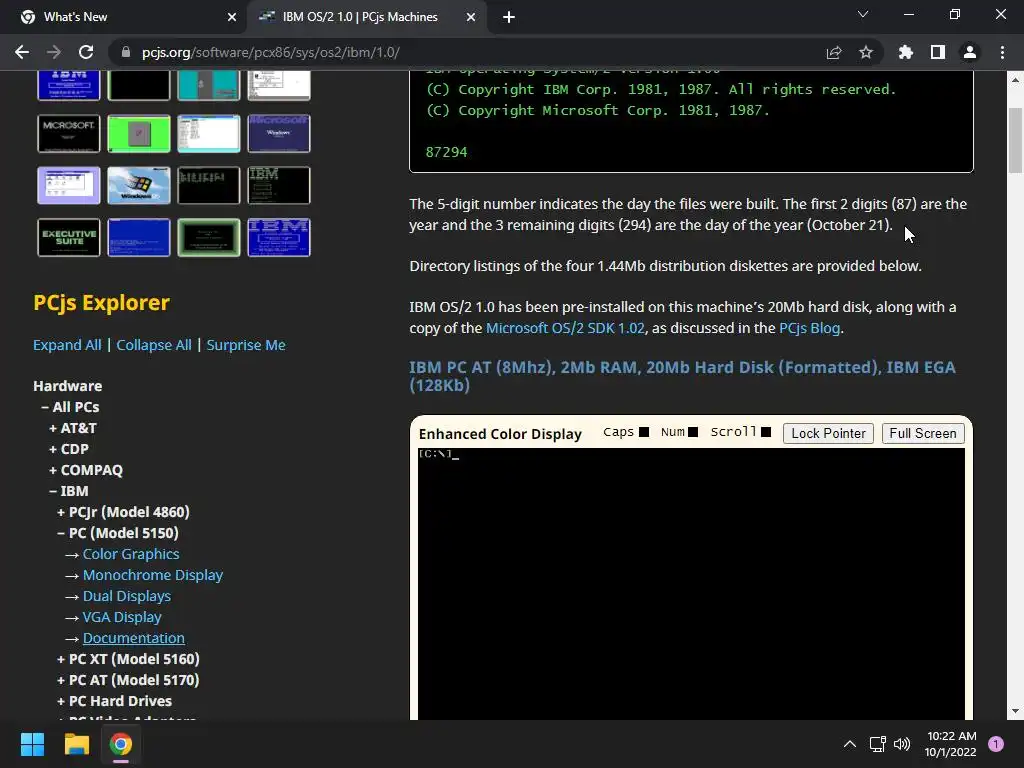Click inside the emulator black screen
Image resolution: width=1024 pixels, height=768 pixels.
[692, 584]
